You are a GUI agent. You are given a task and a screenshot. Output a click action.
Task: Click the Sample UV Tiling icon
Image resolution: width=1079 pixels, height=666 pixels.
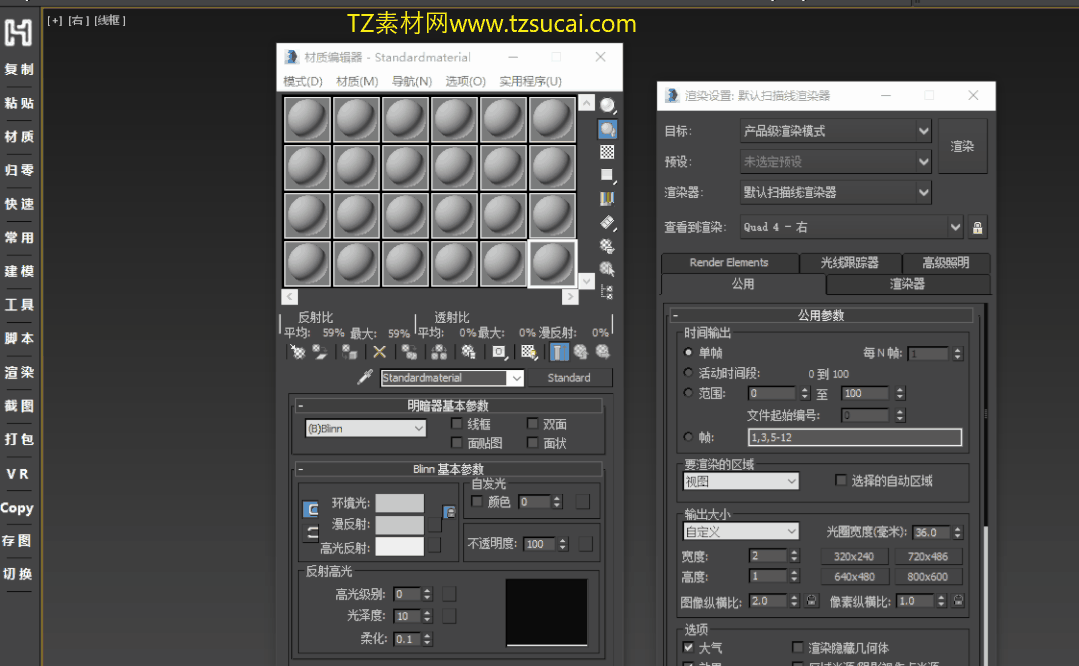pyautogui.click(x=607, y=175)
